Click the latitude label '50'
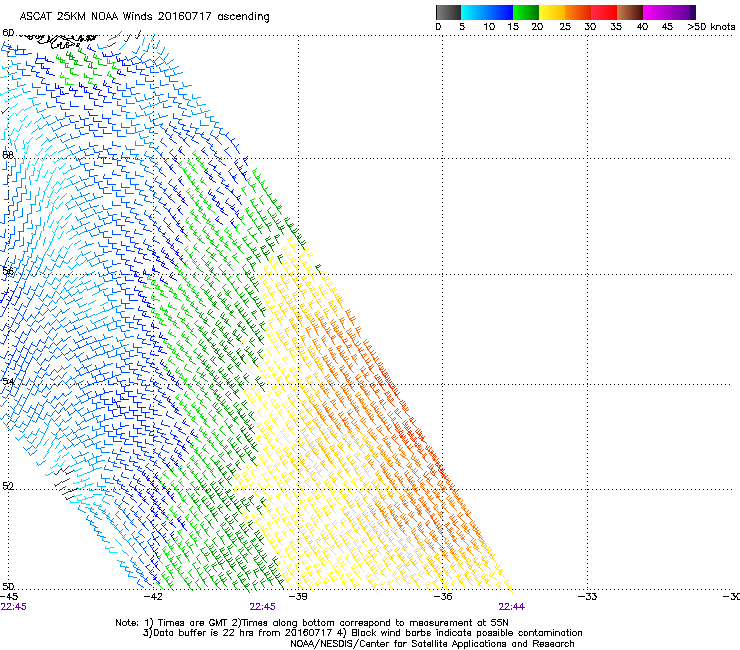The width and height of the screenshot is (740, 650). (8, 586)
